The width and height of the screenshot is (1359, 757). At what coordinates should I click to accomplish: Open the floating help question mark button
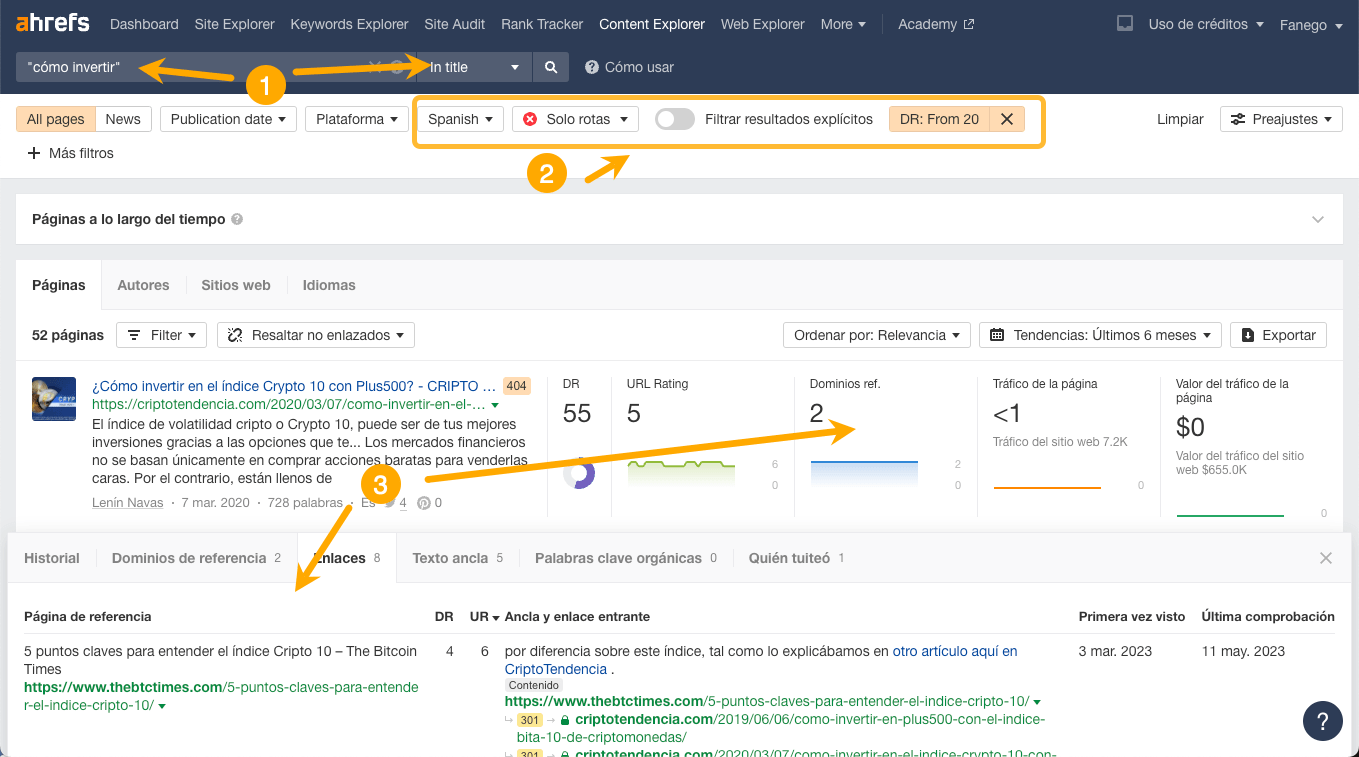[1322, 721]
